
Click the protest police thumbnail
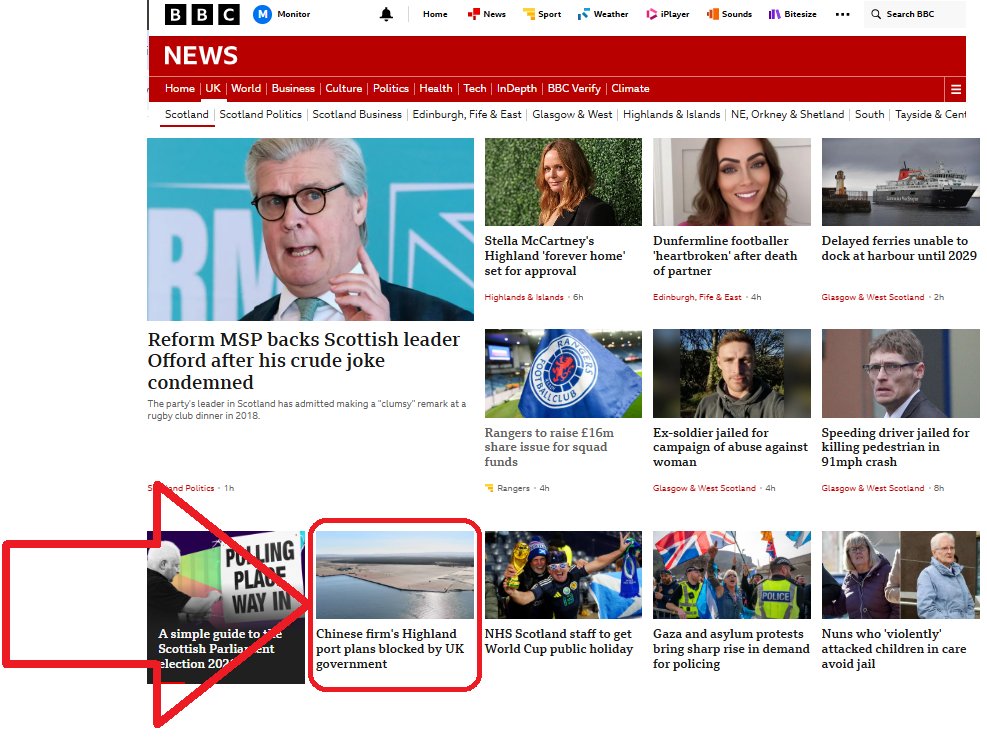coord(731,575)
